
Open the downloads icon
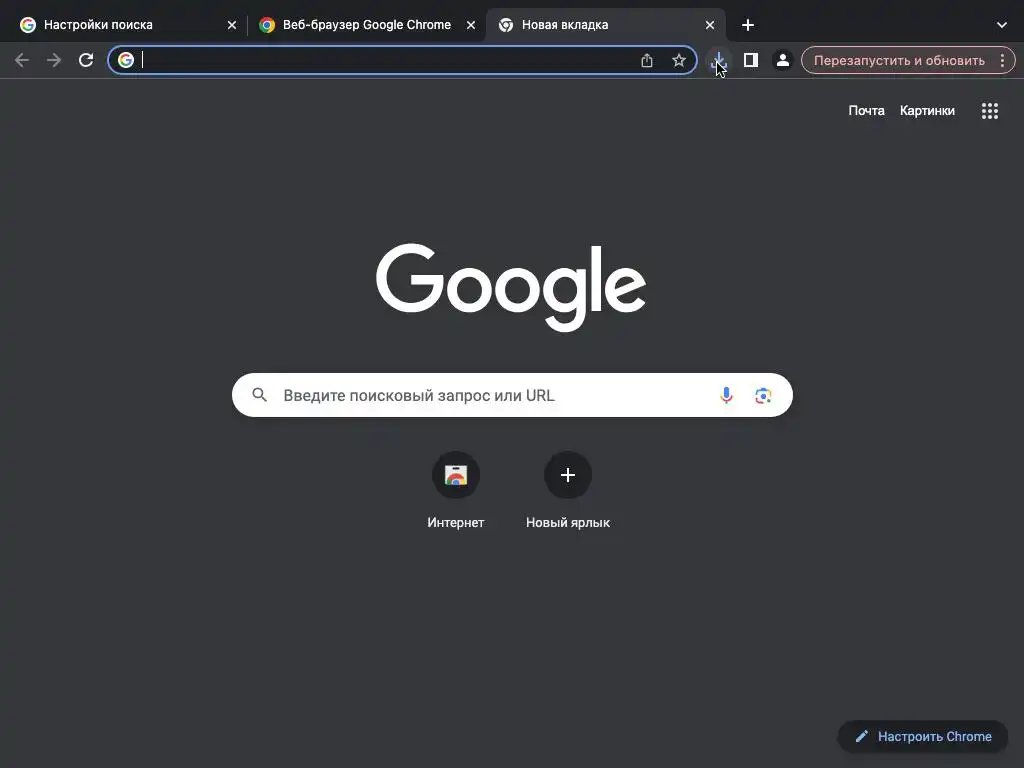tap(718, 60)
